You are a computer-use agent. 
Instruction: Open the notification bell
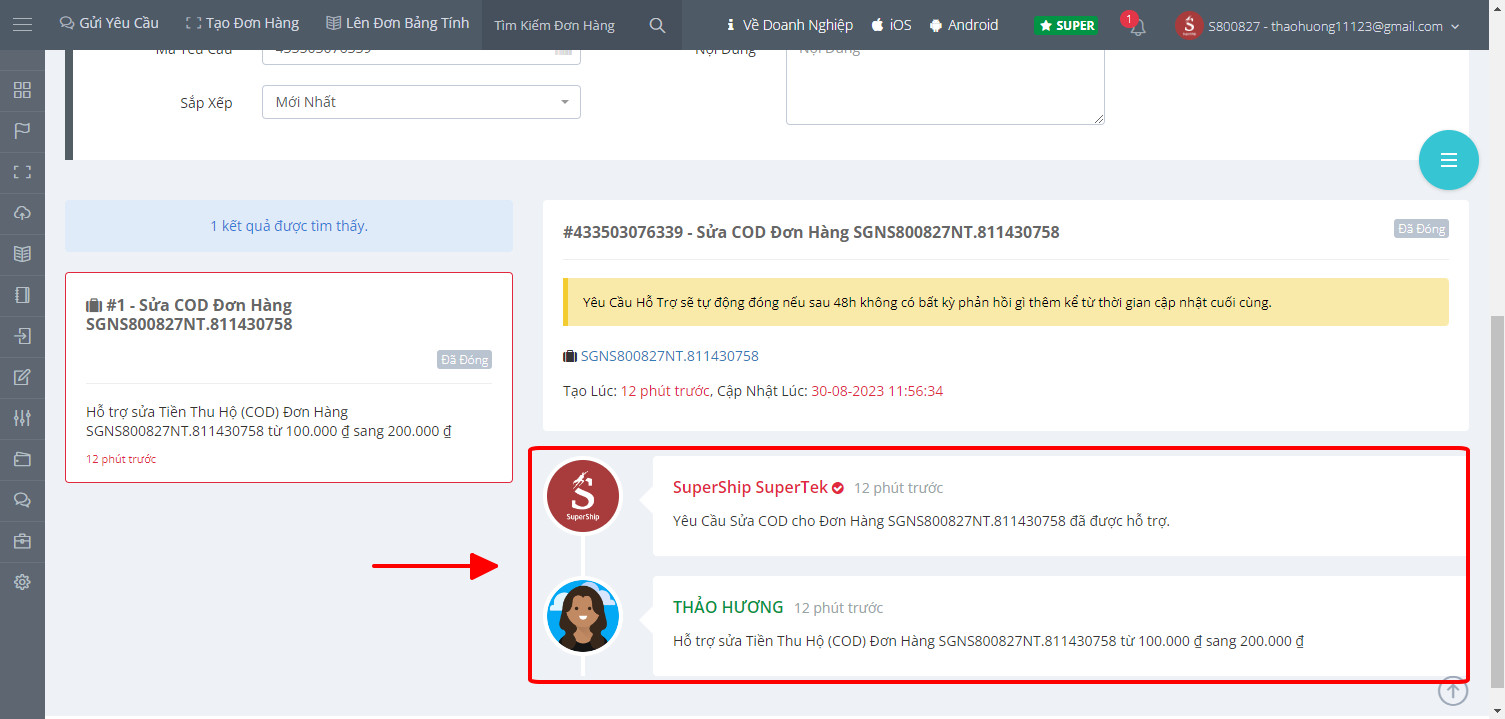(1137, 27)
